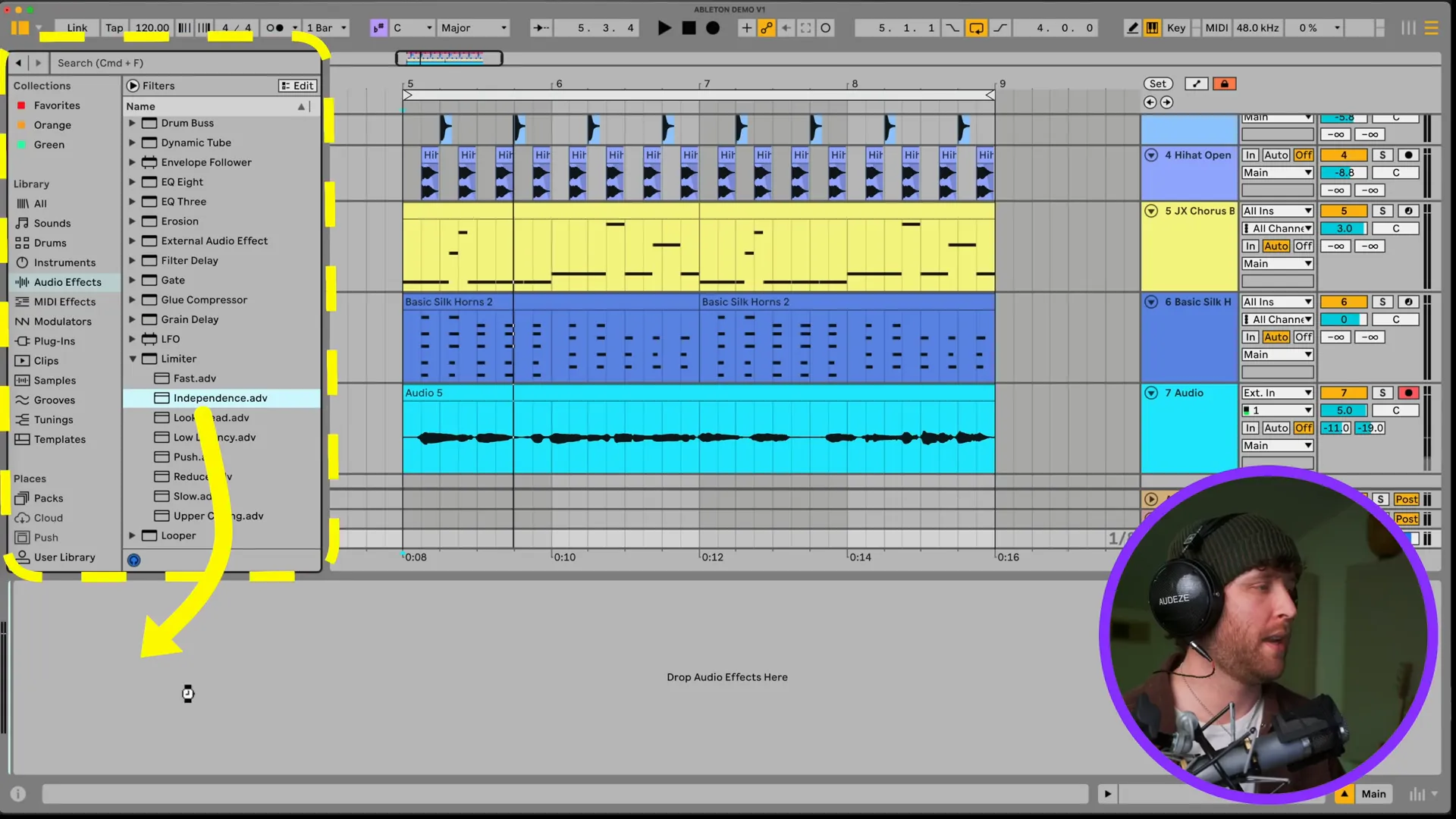Open Packs in Places
Screen dimensions: 1456x819
tap(49, 498)
